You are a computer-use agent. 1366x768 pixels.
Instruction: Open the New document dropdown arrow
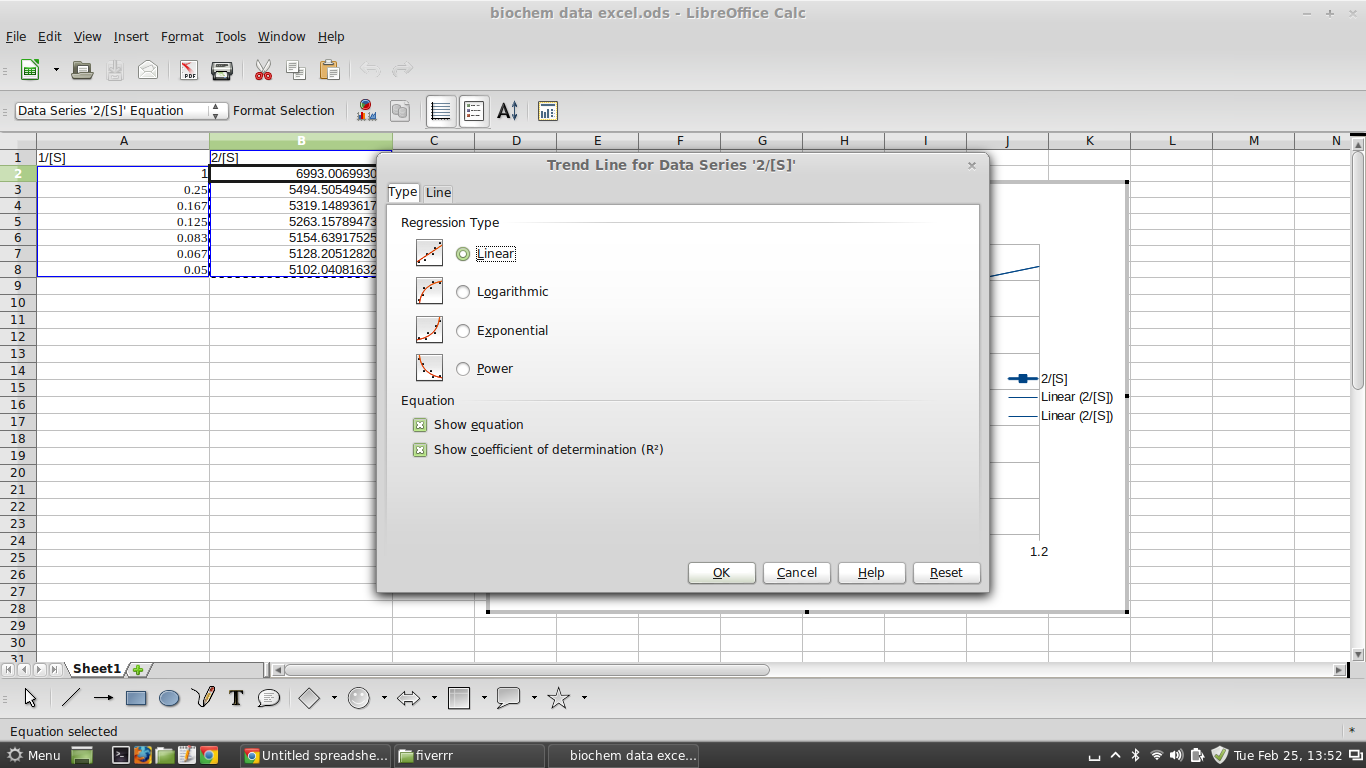pyautogui.click(x=58, y=70)
